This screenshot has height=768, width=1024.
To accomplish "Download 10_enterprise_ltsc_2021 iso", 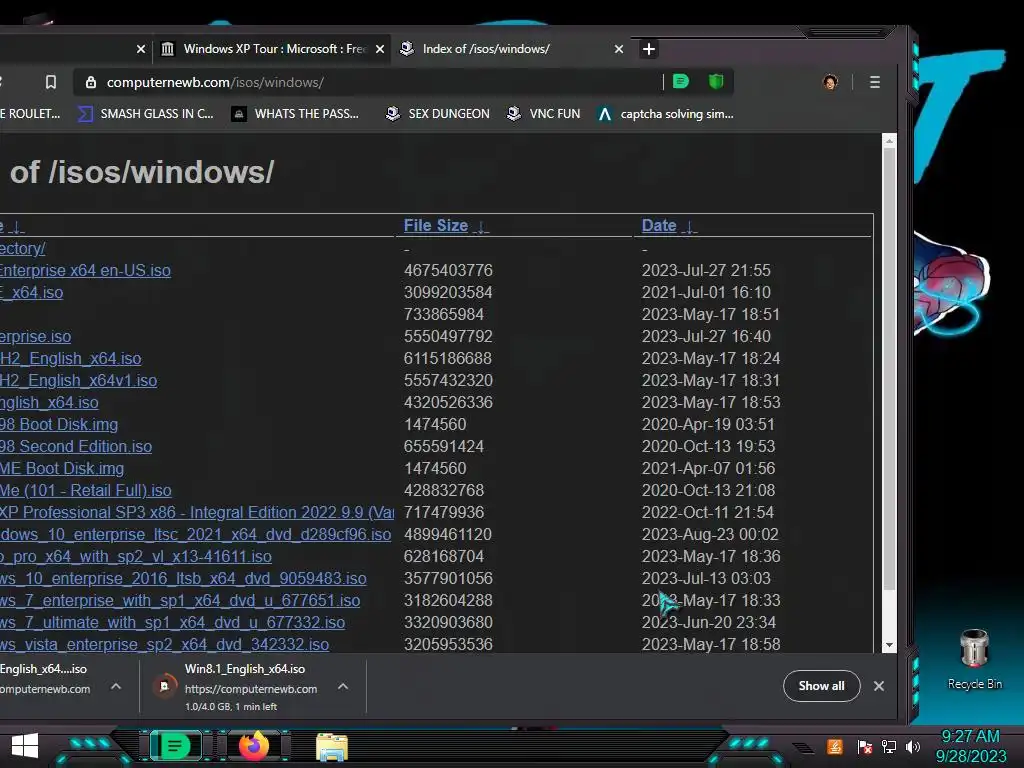I will pyautogui.click(x=195, y=535).
